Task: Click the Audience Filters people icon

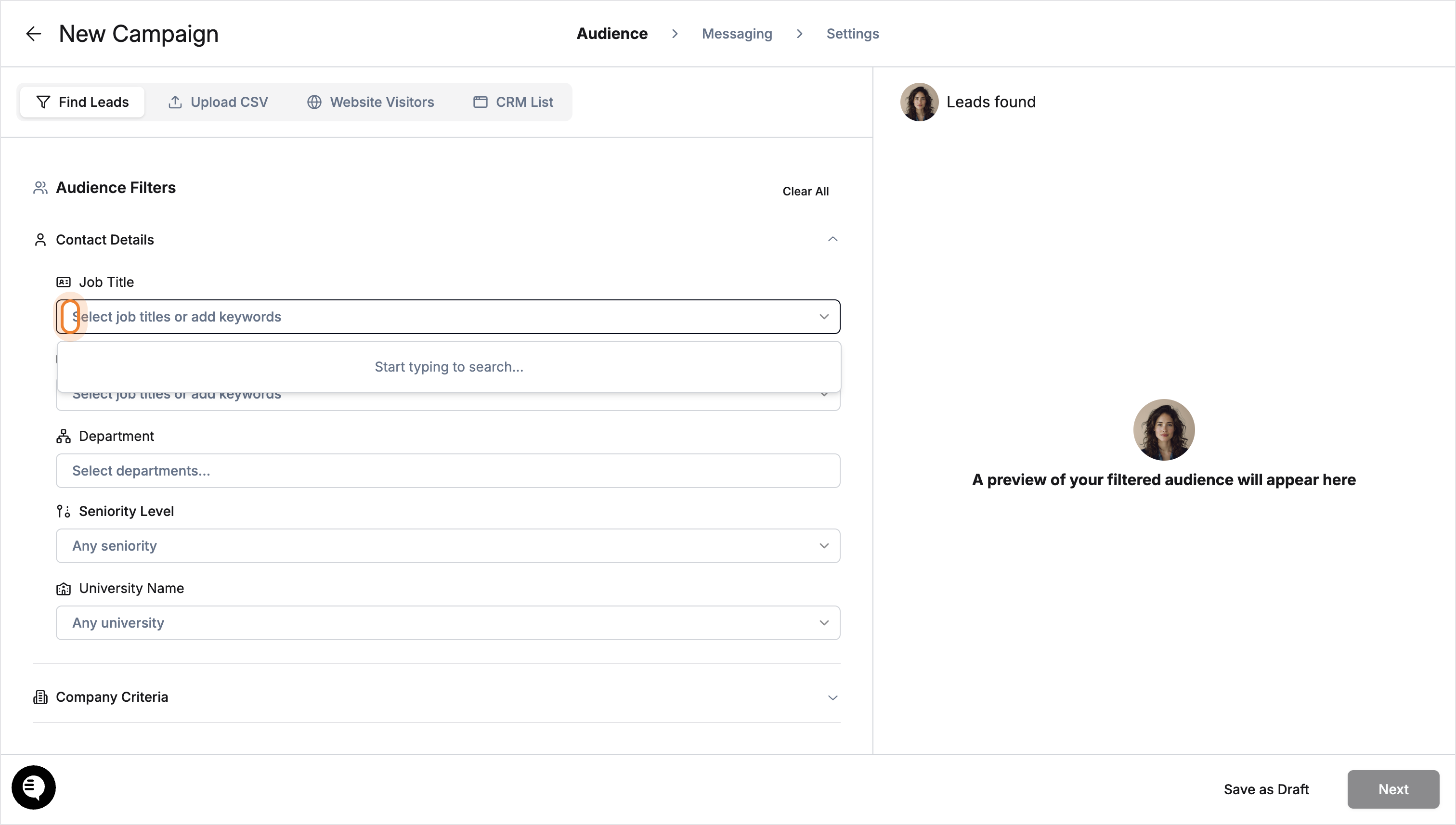Action: 40,188
